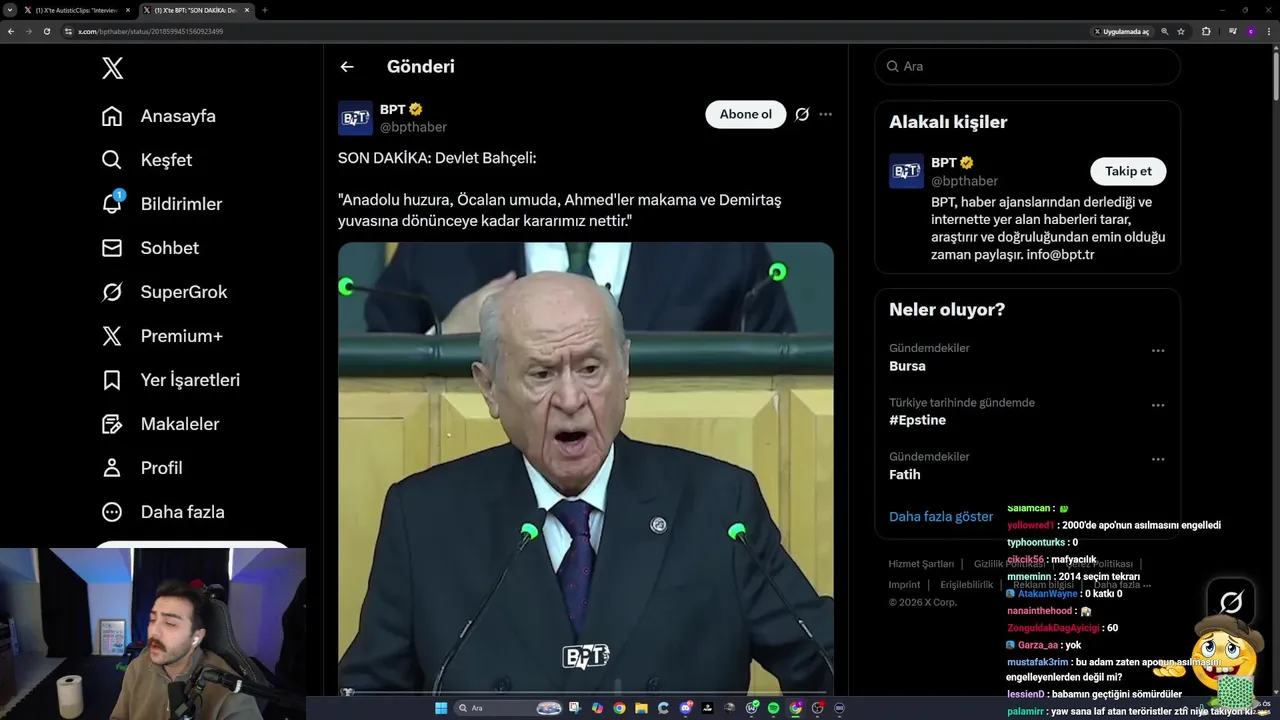The width and height of the screenshot is (1280, 720).
Task: Go back in browser history
Action: [11, 32]
